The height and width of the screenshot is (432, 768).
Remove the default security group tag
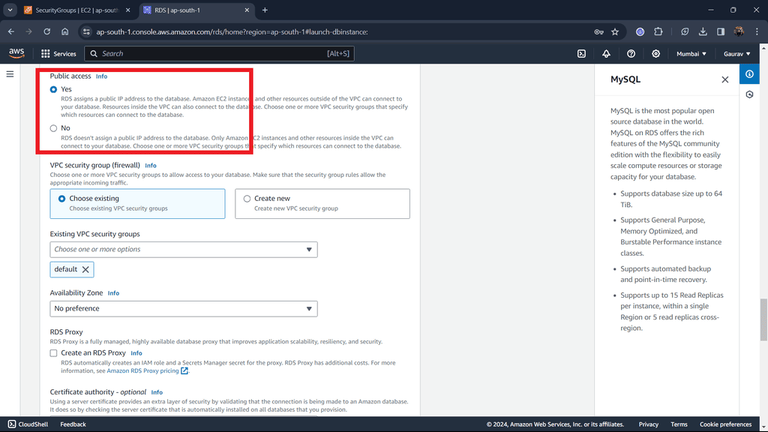(x=86, y=269)
